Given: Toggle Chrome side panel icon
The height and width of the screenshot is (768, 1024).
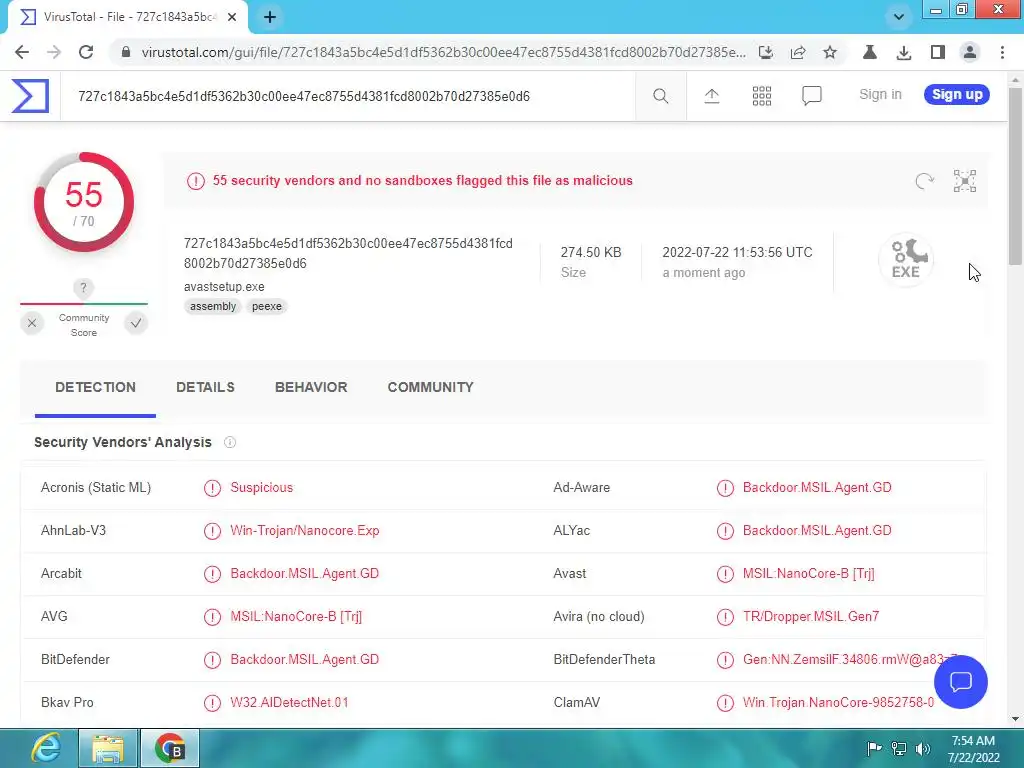Looking at the screenshot, I should coord(938,52).
